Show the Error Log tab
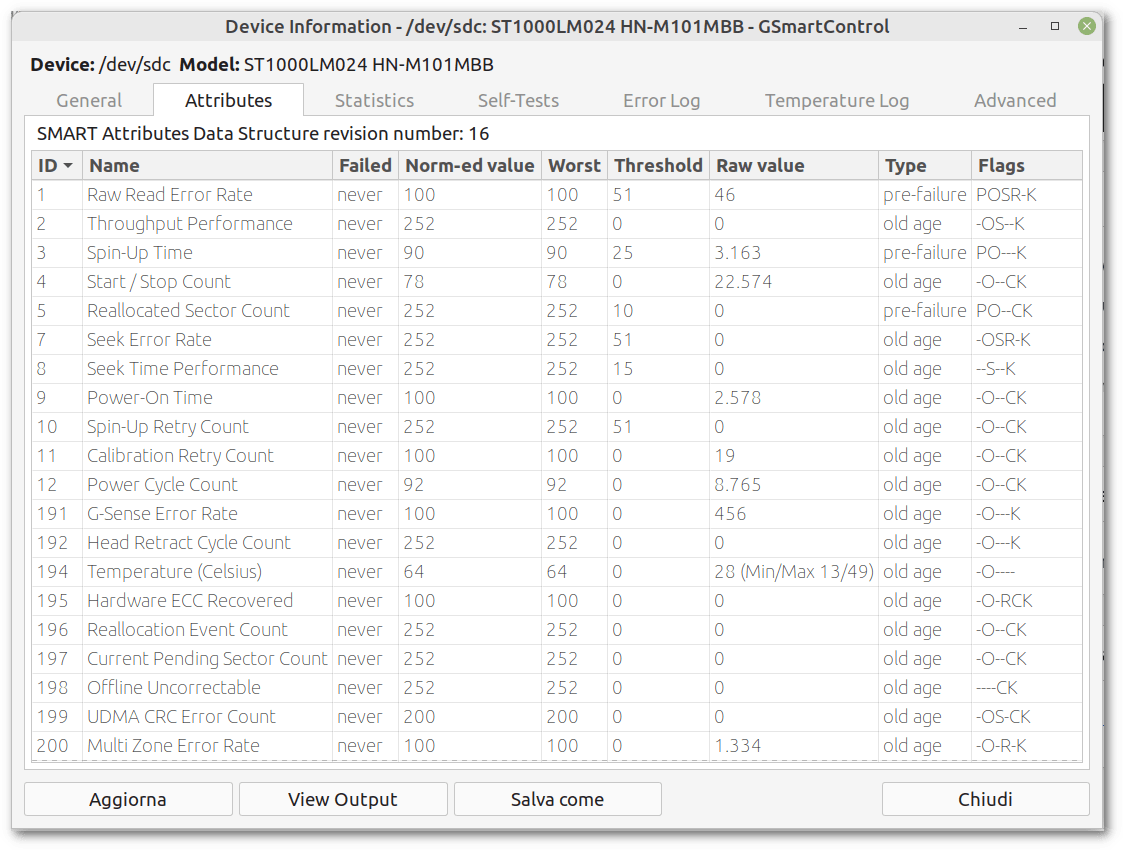This screenshot has height=850, width=1123. 662,100
